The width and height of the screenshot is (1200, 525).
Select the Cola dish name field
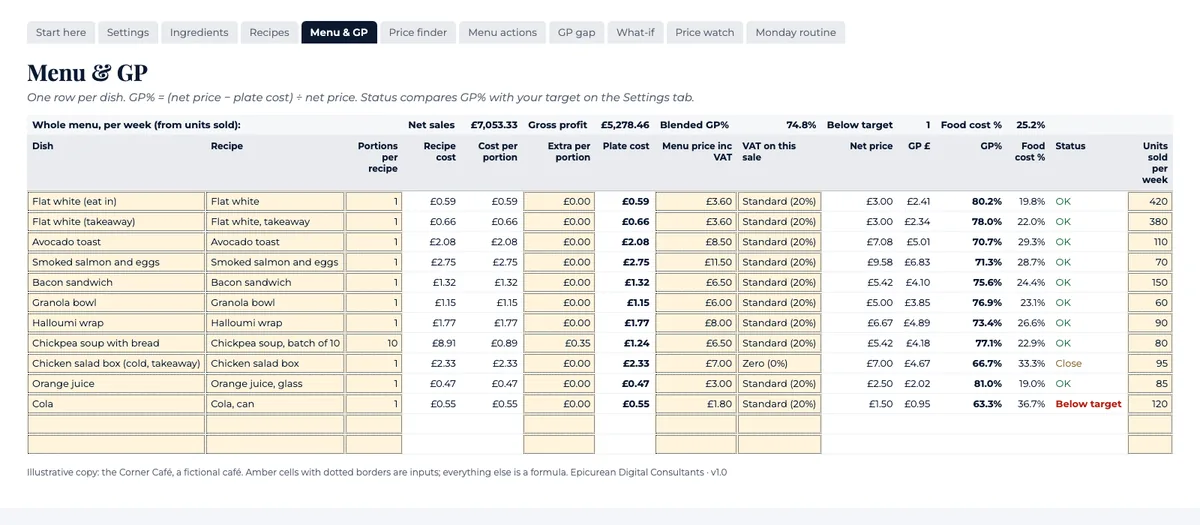coord(116,404)
